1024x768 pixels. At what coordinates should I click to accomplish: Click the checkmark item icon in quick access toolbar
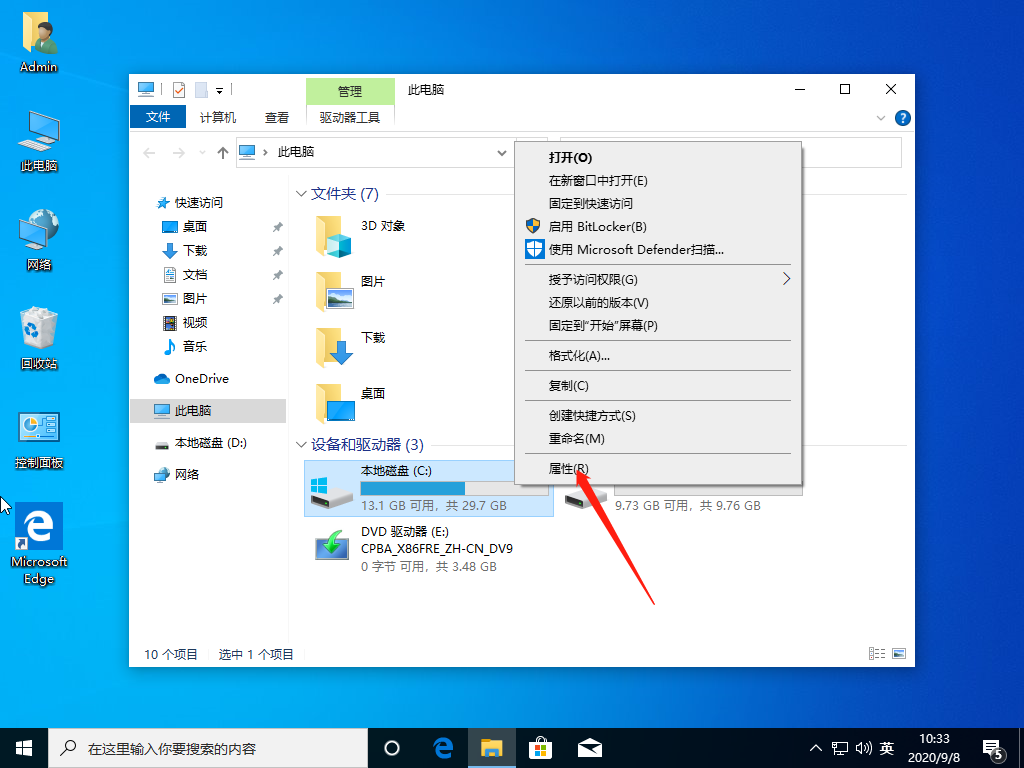pyautogui.click(x=177, y=89)
